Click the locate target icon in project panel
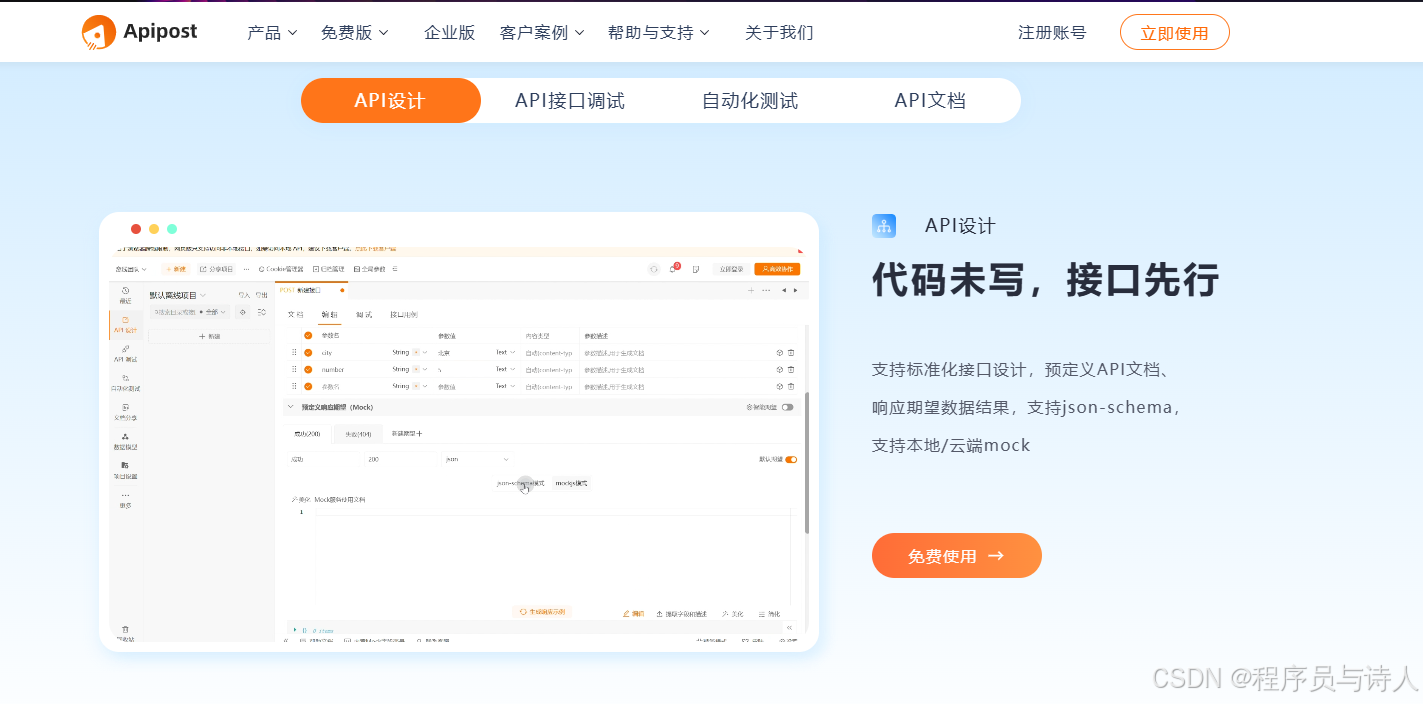 tap(242, 312)
